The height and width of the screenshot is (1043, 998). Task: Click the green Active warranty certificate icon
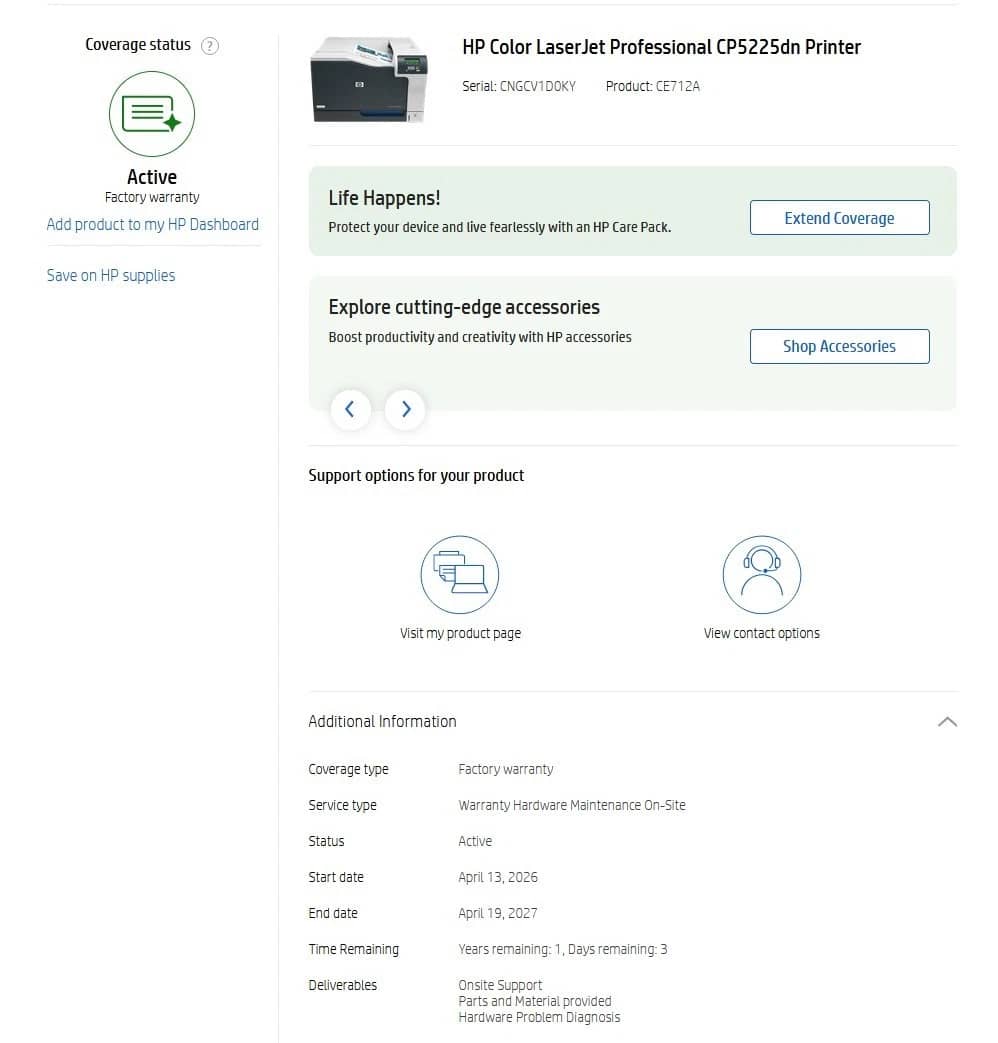click(x=152, y=114)
